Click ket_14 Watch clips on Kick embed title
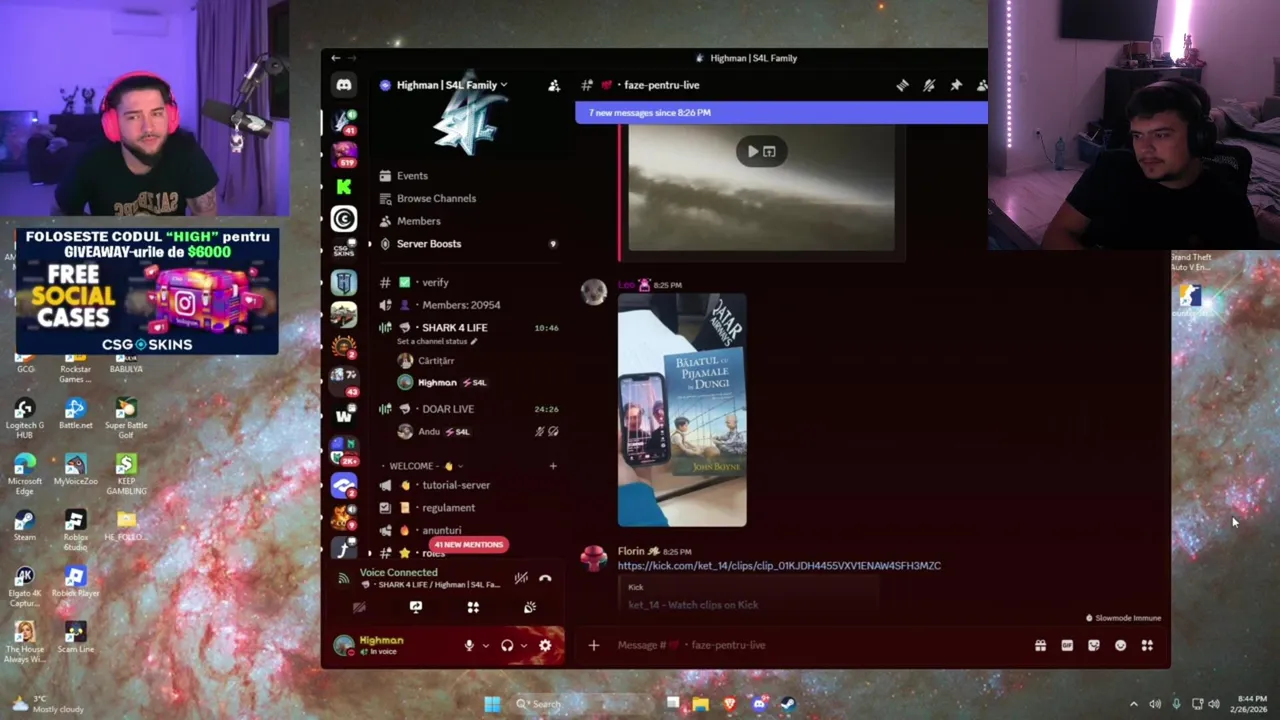 click(x=693, y=605)
